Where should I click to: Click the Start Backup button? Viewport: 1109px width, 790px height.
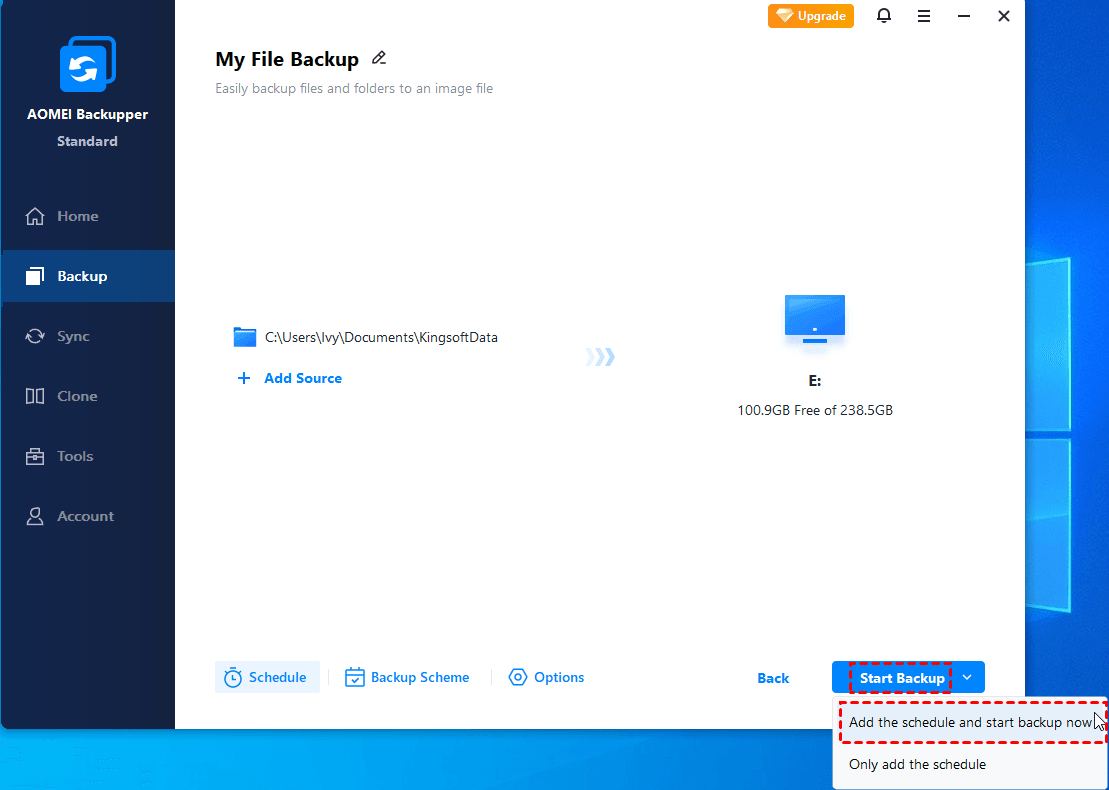click(x=901, y=678)
